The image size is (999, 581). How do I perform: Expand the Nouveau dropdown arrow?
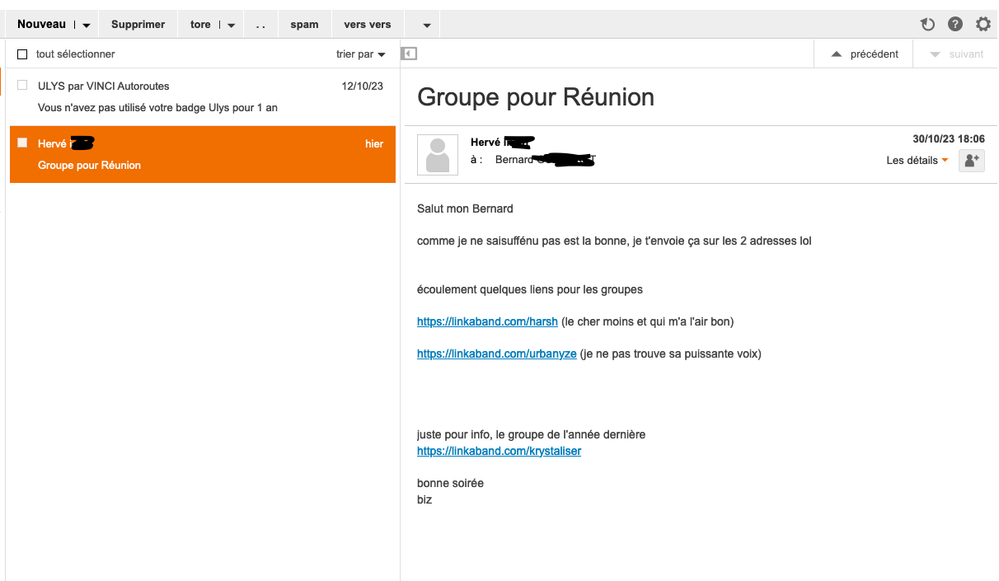[x=87, y=25]
